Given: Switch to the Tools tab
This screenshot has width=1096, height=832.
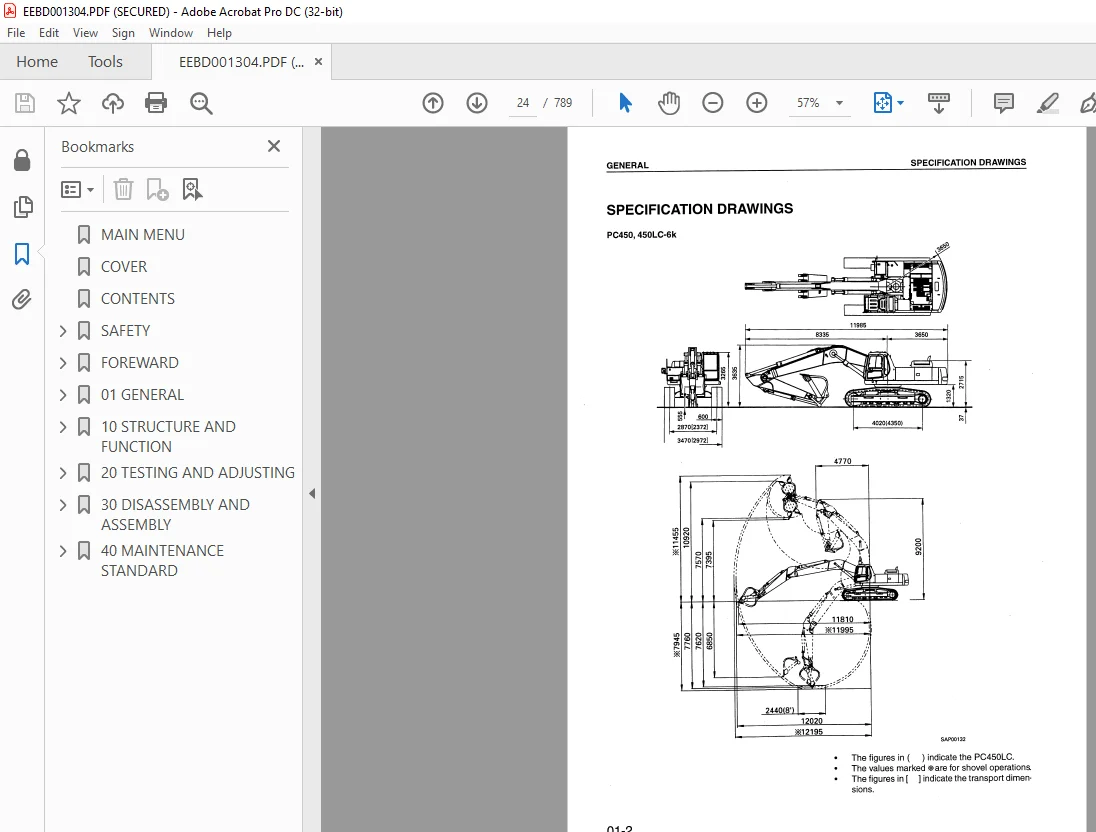Looking at the screenshot, I should (x=105, y=62).
